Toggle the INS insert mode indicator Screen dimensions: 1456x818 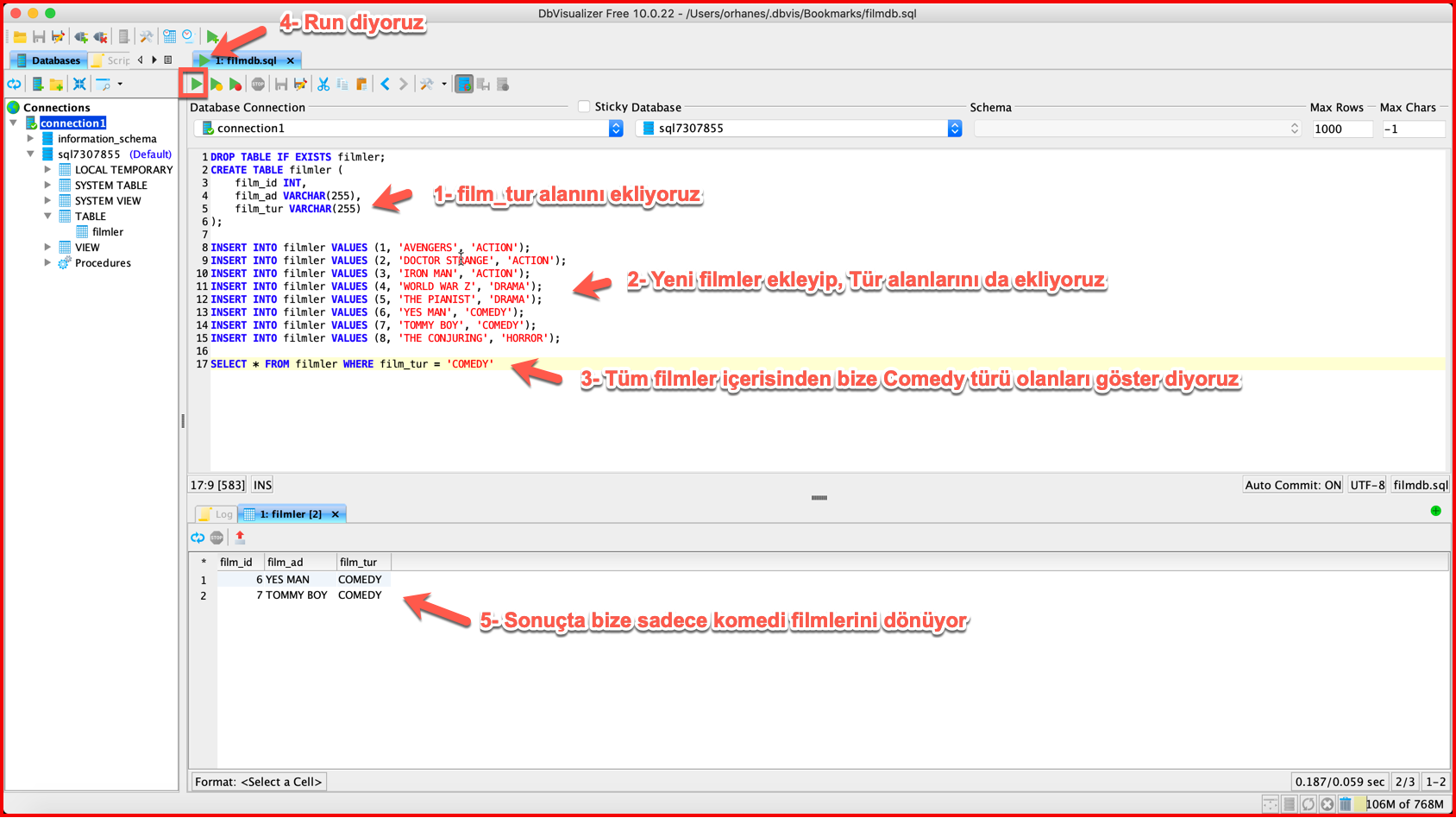pos(263,485)
